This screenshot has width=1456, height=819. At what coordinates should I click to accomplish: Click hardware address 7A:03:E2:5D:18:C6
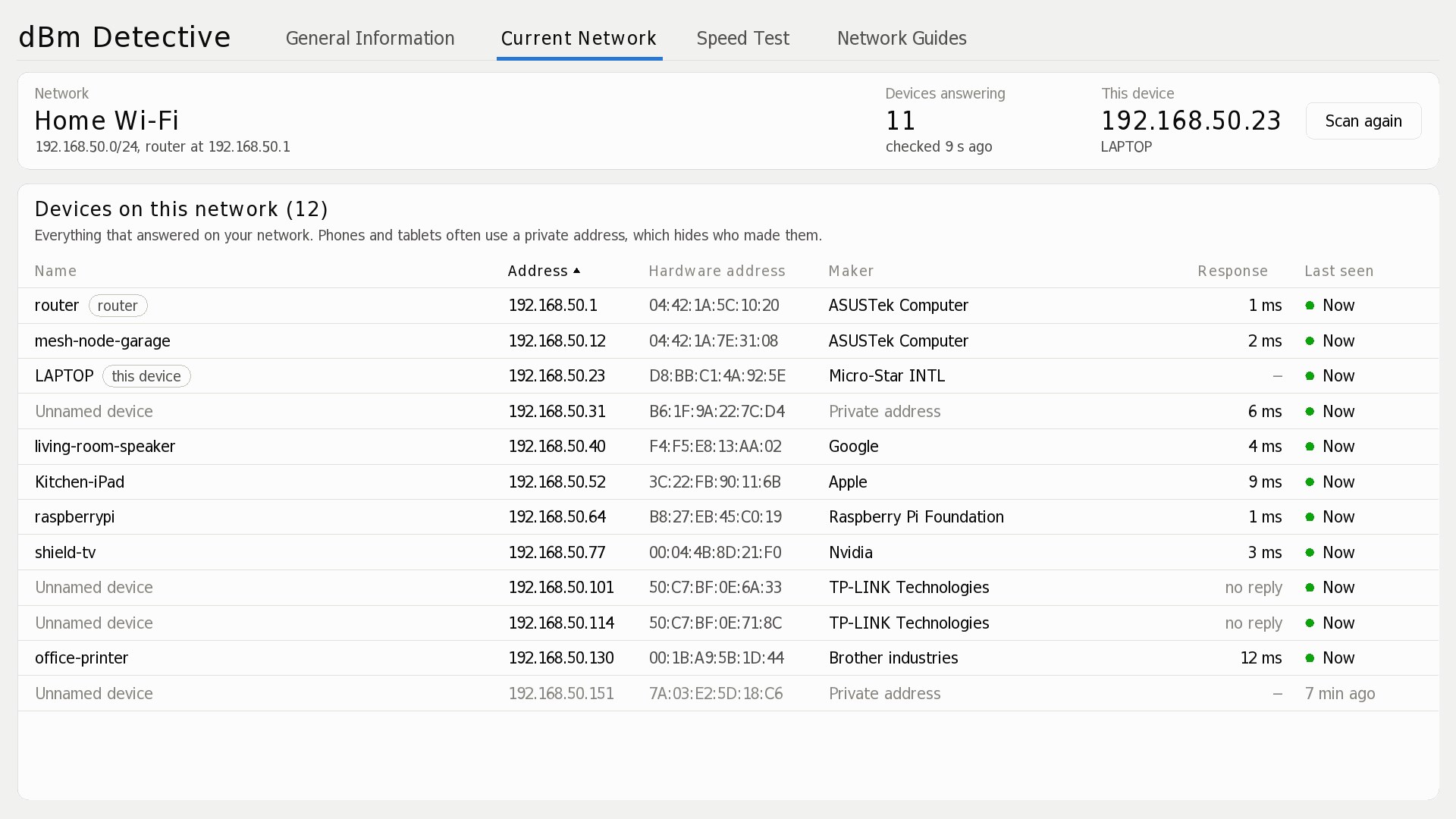[x=716, y=694]
